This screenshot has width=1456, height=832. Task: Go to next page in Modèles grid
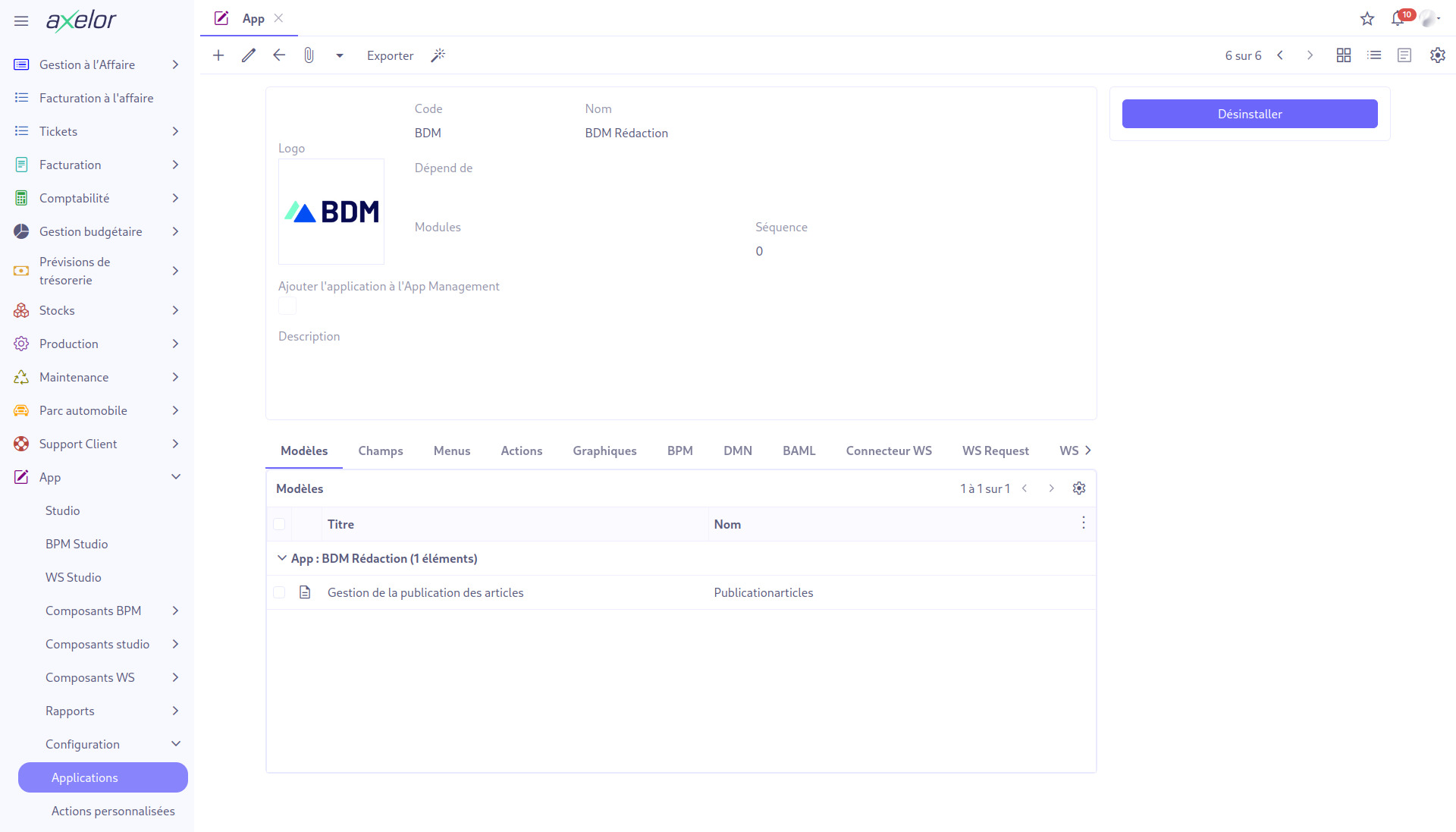[x=1052, y=488]
